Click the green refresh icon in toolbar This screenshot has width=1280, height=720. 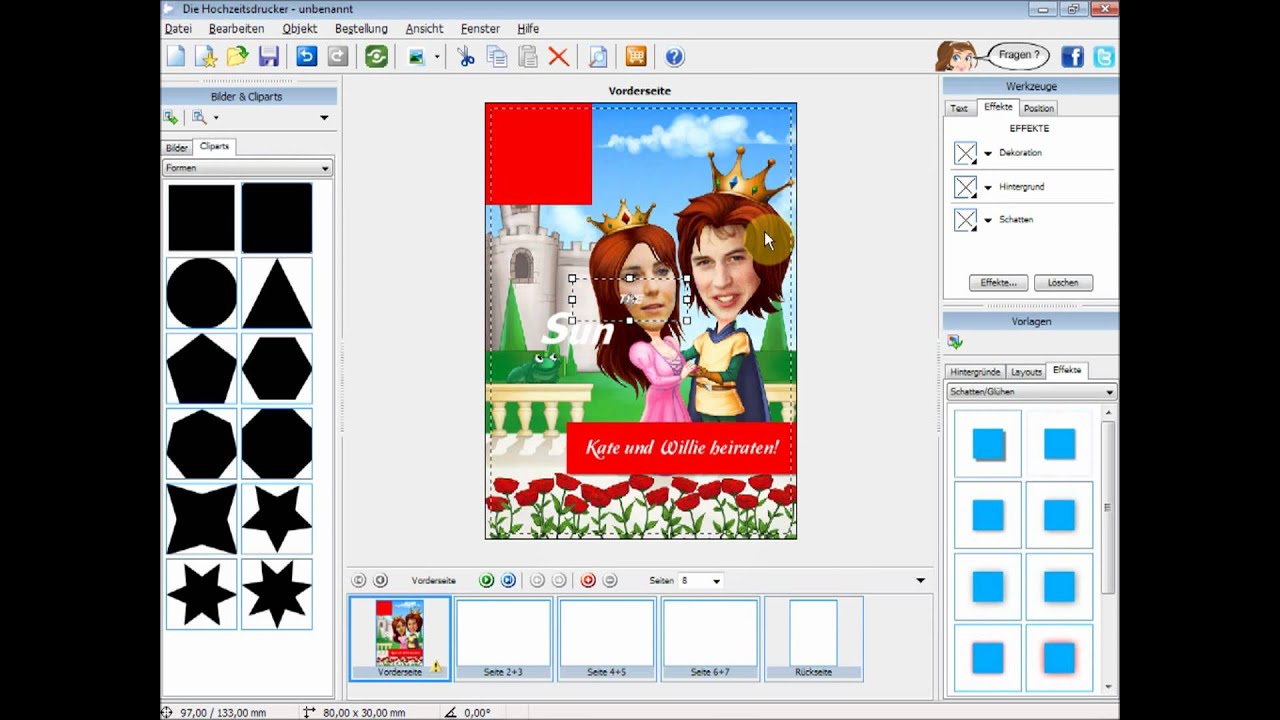click(377, 57)
